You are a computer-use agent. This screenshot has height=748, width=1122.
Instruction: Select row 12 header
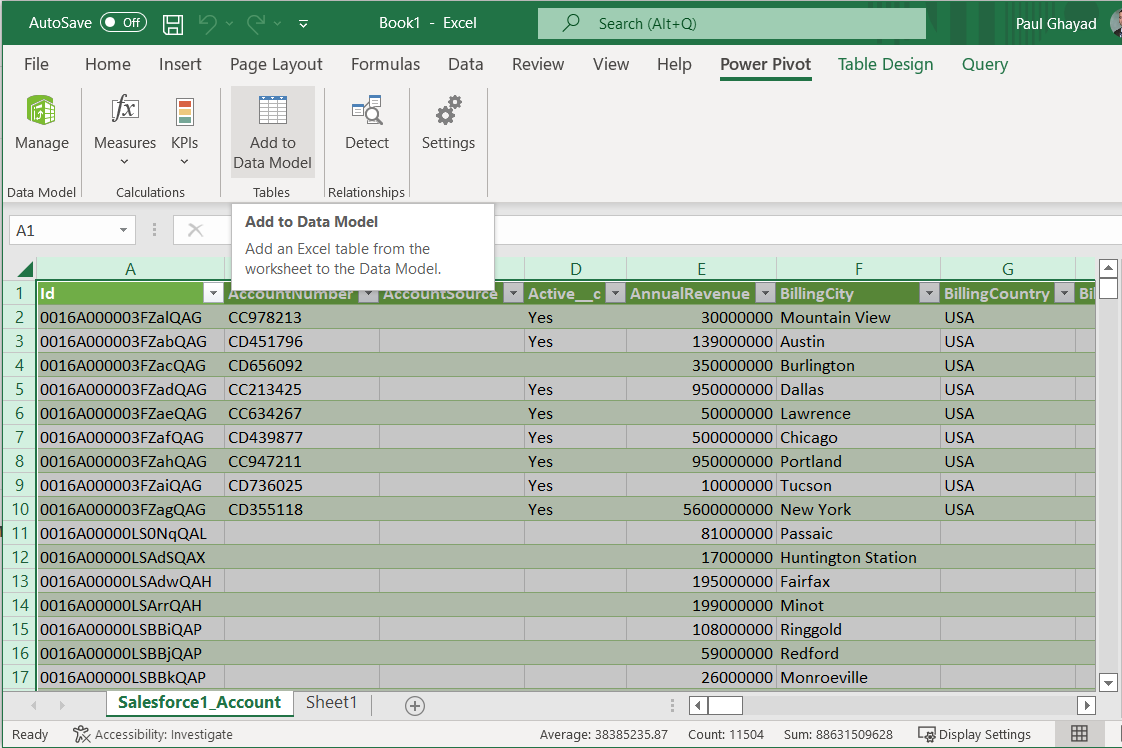(19, 558)
